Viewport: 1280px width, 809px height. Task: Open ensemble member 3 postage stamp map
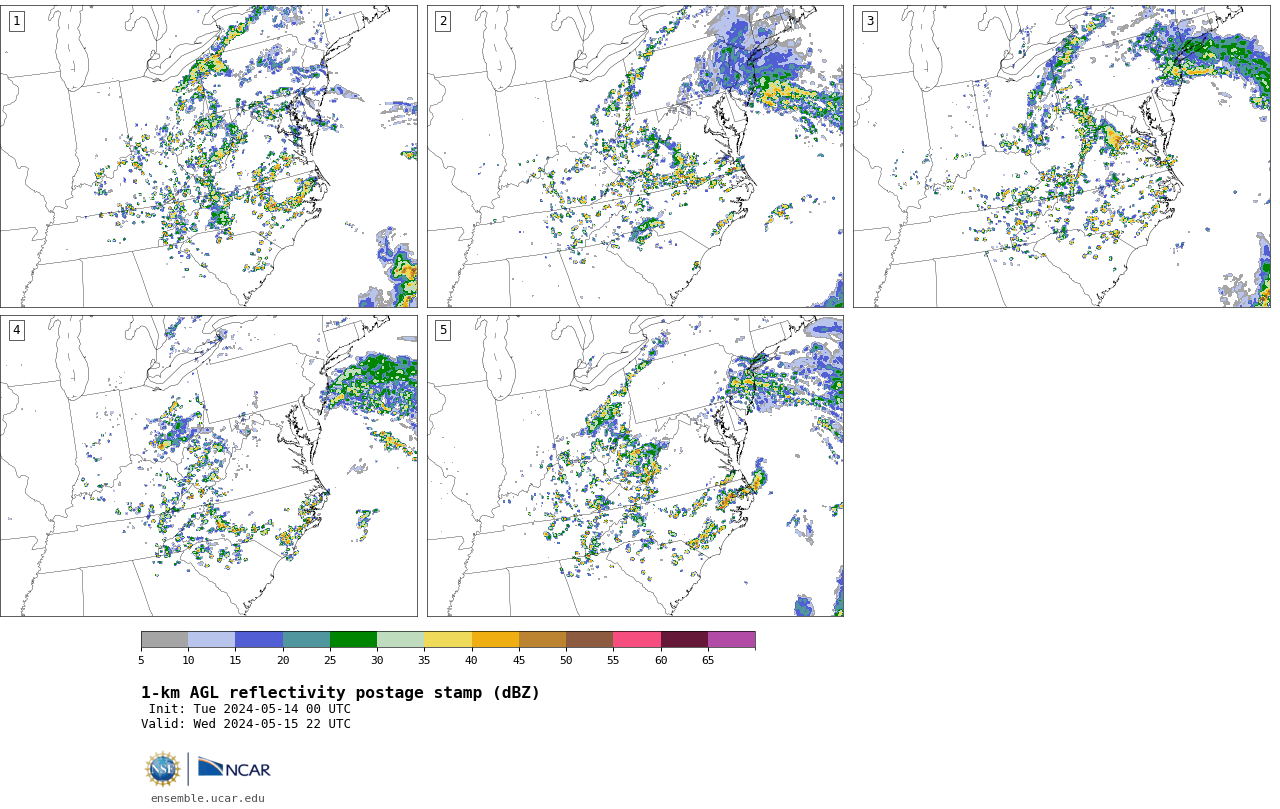pyautogui.click(x=1062, y=156)
